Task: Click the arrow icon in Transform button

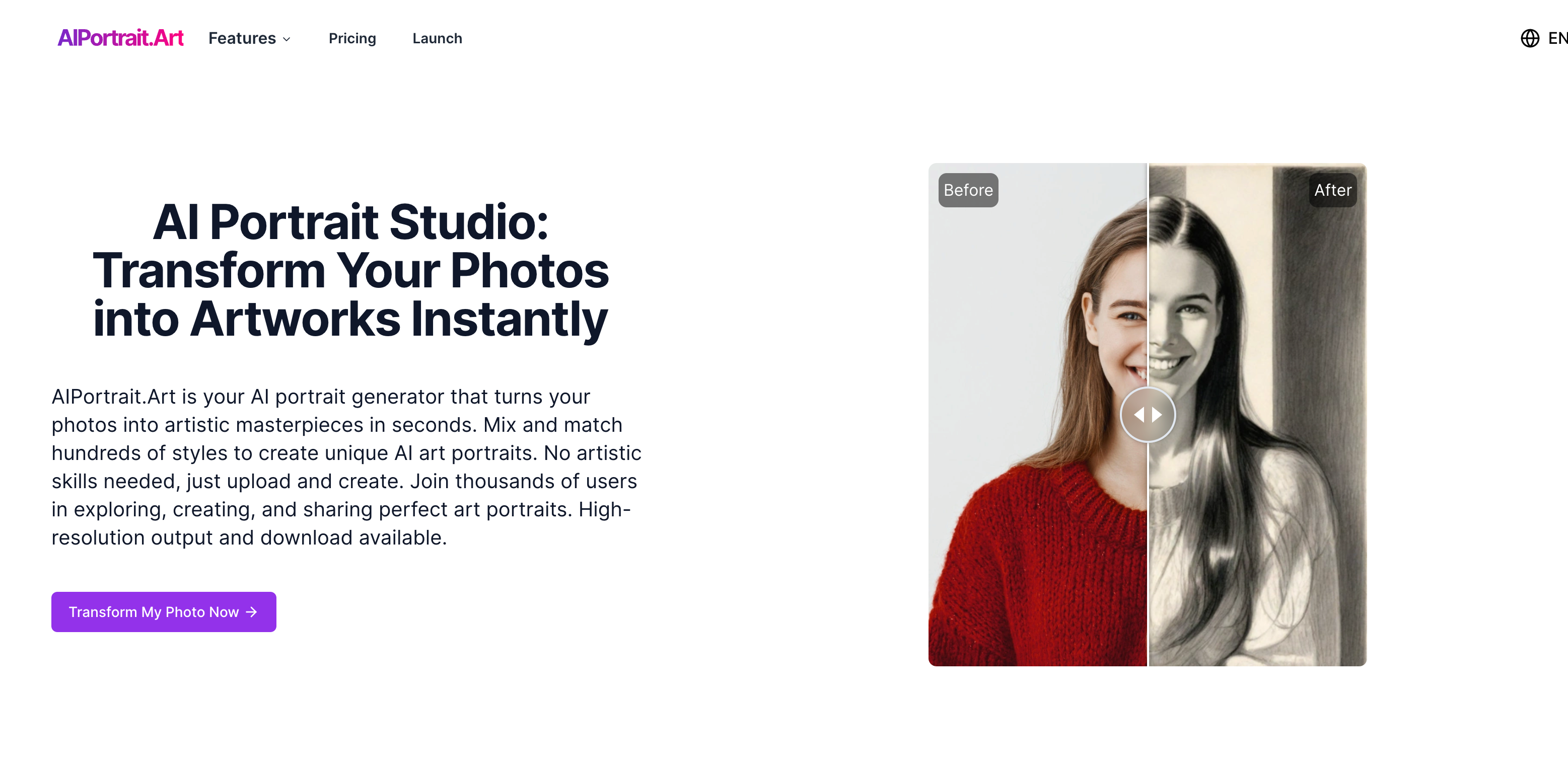Action: tap(251, 612)
